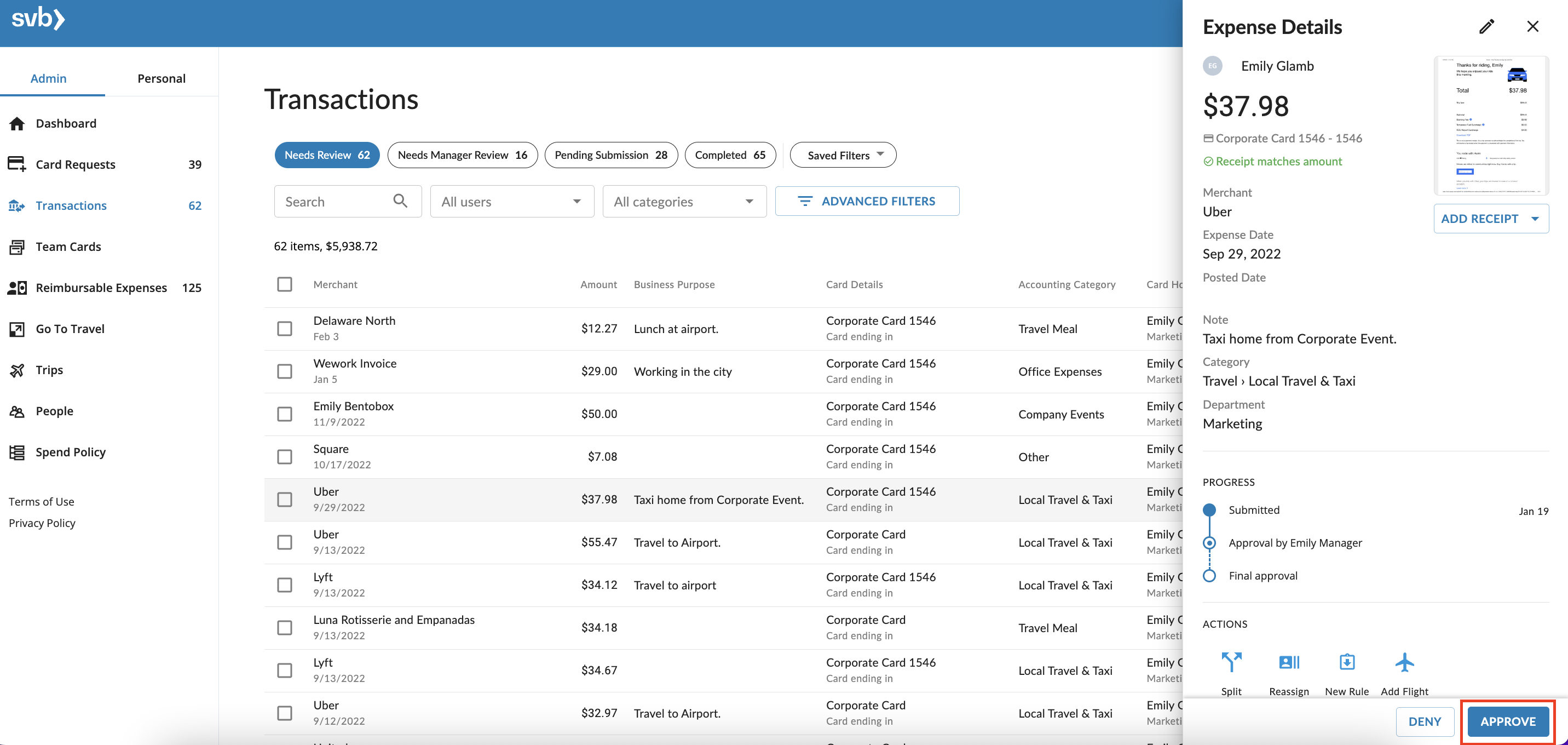Click the Trips airplane icon
This screenshot has width=1568, height=745.
coord(17,370)
